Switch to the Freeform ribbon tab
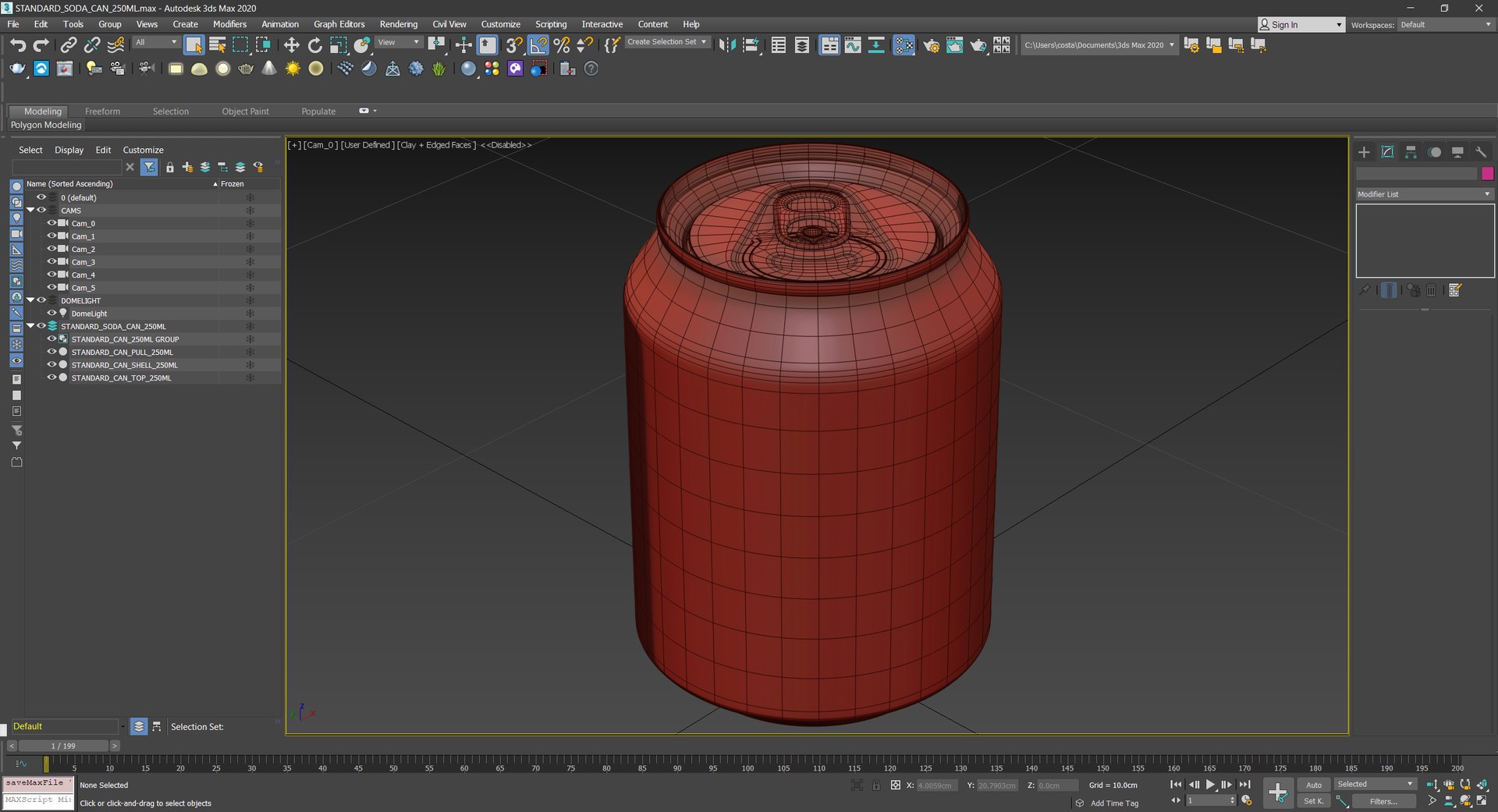 [102, 112]
